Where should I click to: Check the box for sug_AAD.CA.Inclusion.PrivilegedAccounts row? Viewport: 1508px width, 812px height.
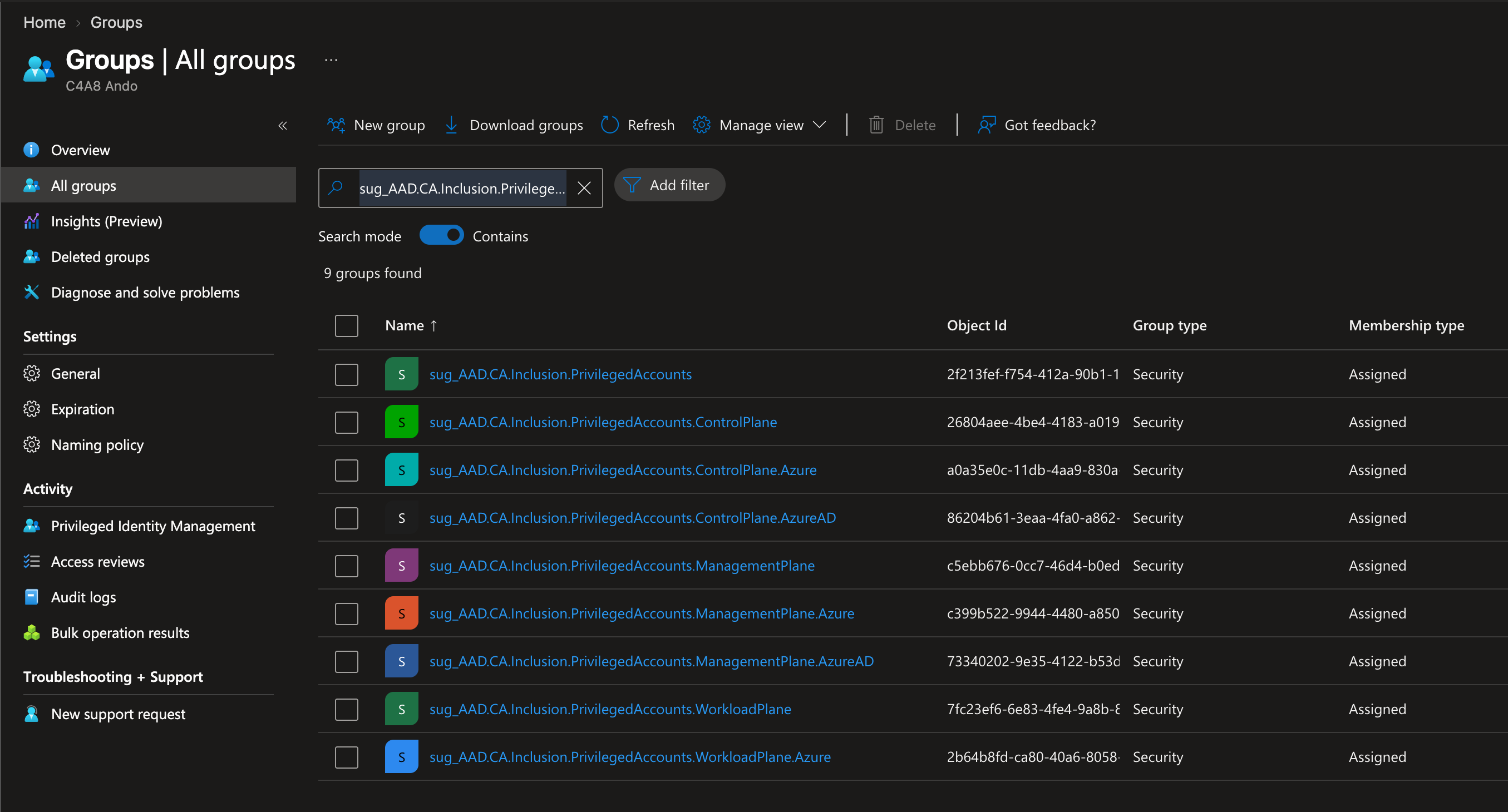[x=347, y=374]
